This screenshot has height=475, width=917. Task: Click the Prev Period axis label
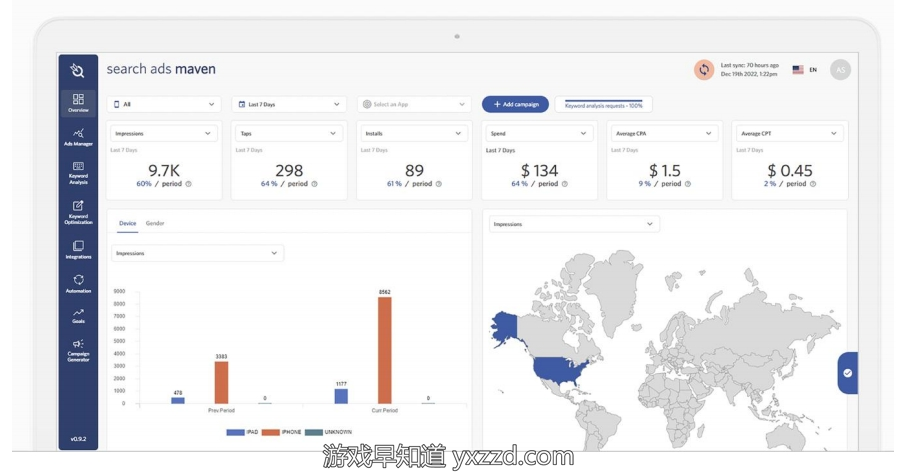[221, 411]
